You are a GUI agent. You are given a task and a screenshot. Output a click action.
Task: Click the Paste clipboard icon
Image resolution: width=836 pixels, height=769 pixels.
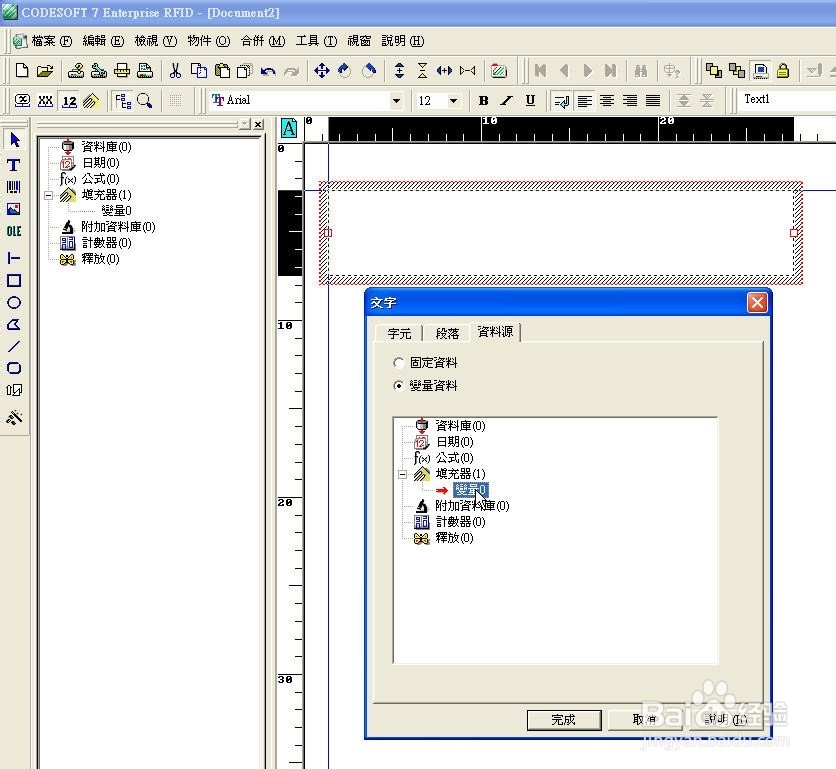222,70
